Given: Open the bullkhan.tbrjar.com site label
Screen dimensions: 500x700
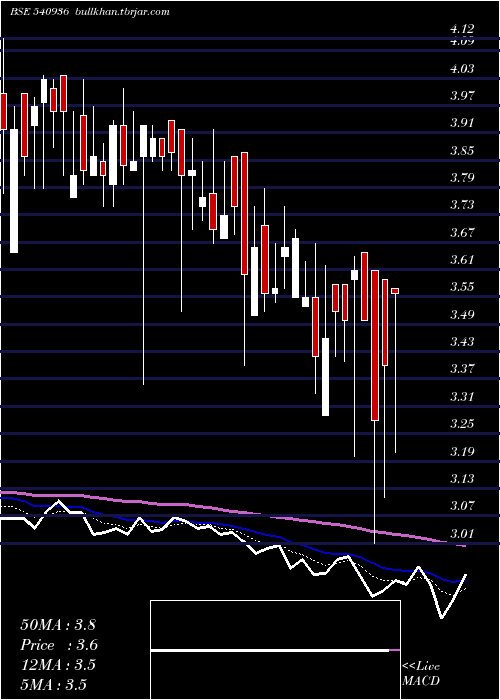Looking at the screenshot, I should pyautogui.click(x=121, y=12).
